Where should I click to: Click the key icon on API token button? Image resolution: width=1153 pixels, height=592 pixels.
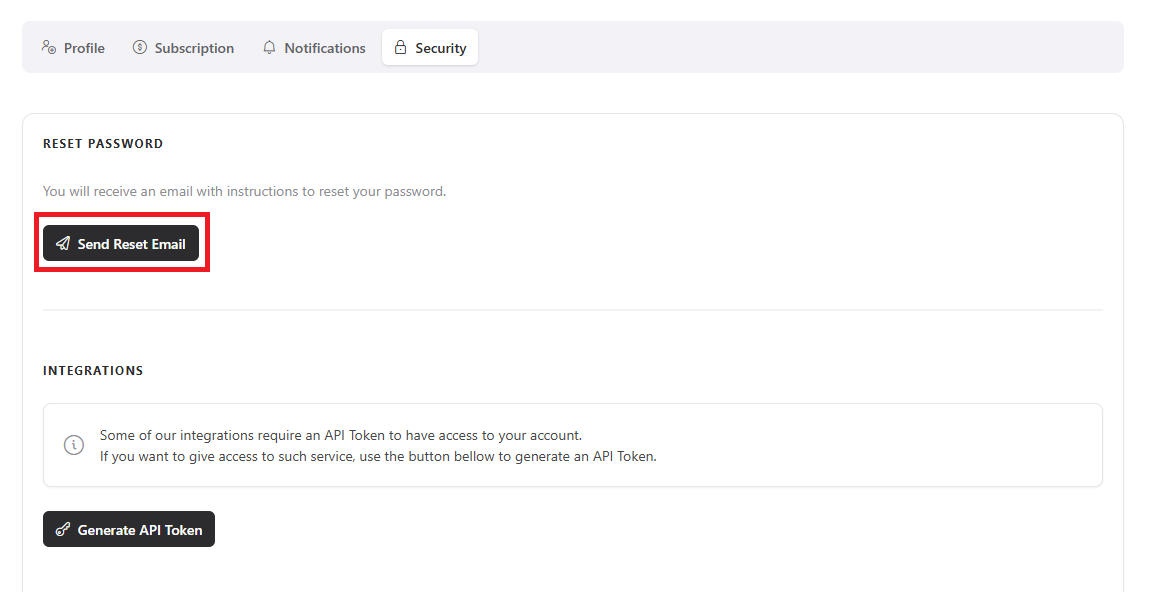(63, 530)
